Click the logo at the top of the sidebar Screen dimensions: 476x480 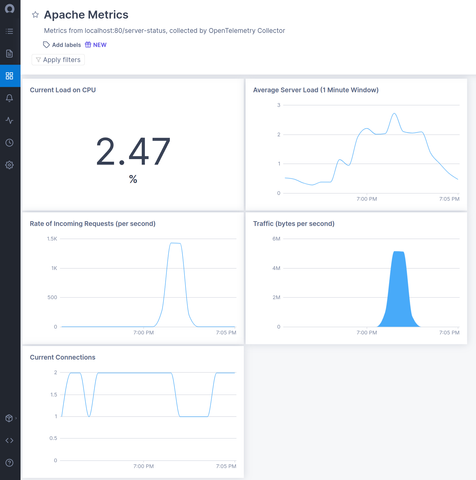(x=9, y=8)
